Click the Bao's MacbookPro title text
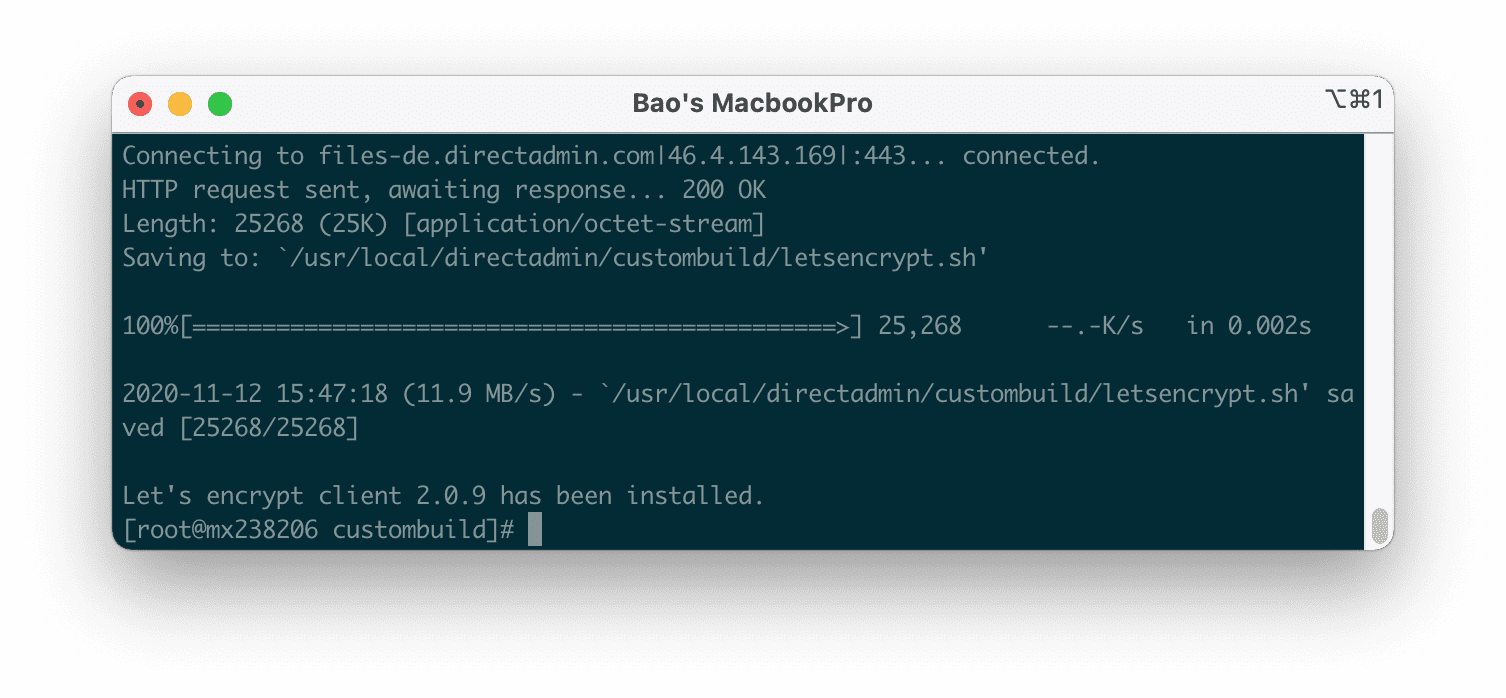Viewport: 1506px width, 698px height. coord(753,102)
